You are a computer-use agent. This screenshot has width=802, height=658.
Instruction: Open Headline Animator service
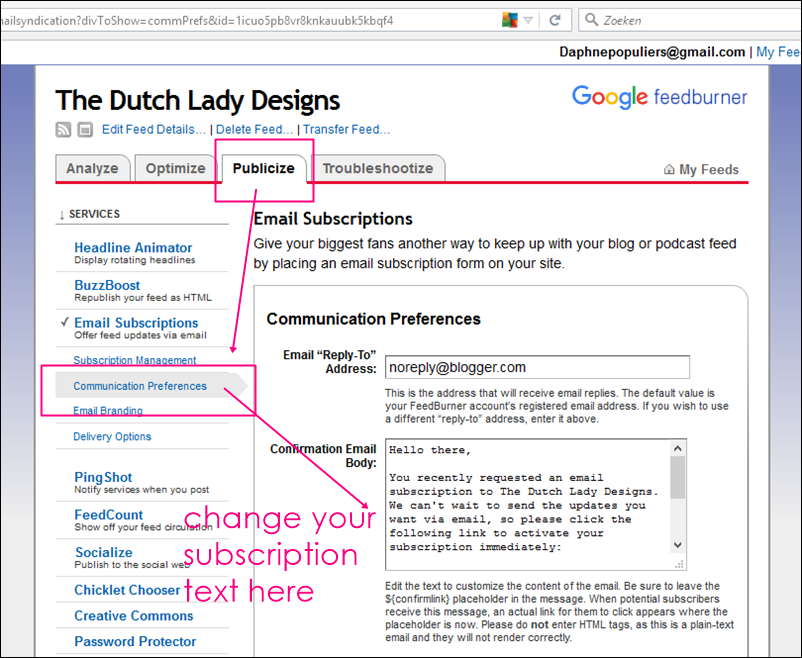click(133, 248)
